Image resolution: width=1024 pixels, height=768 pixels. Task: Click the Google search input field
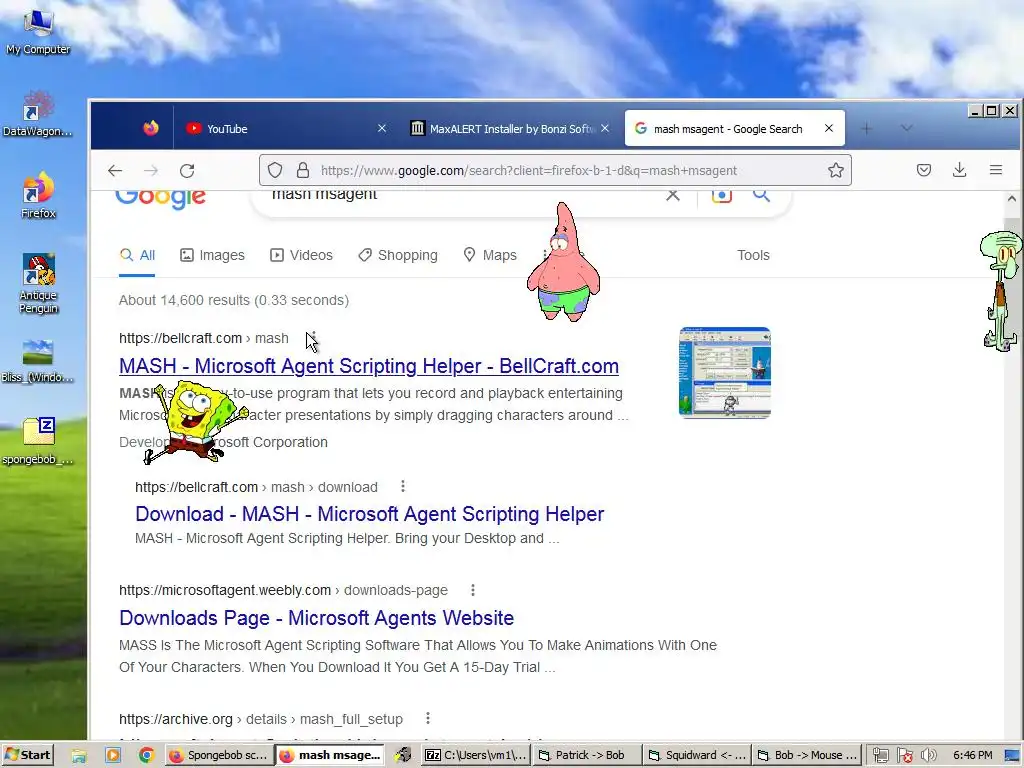(457, 195)
